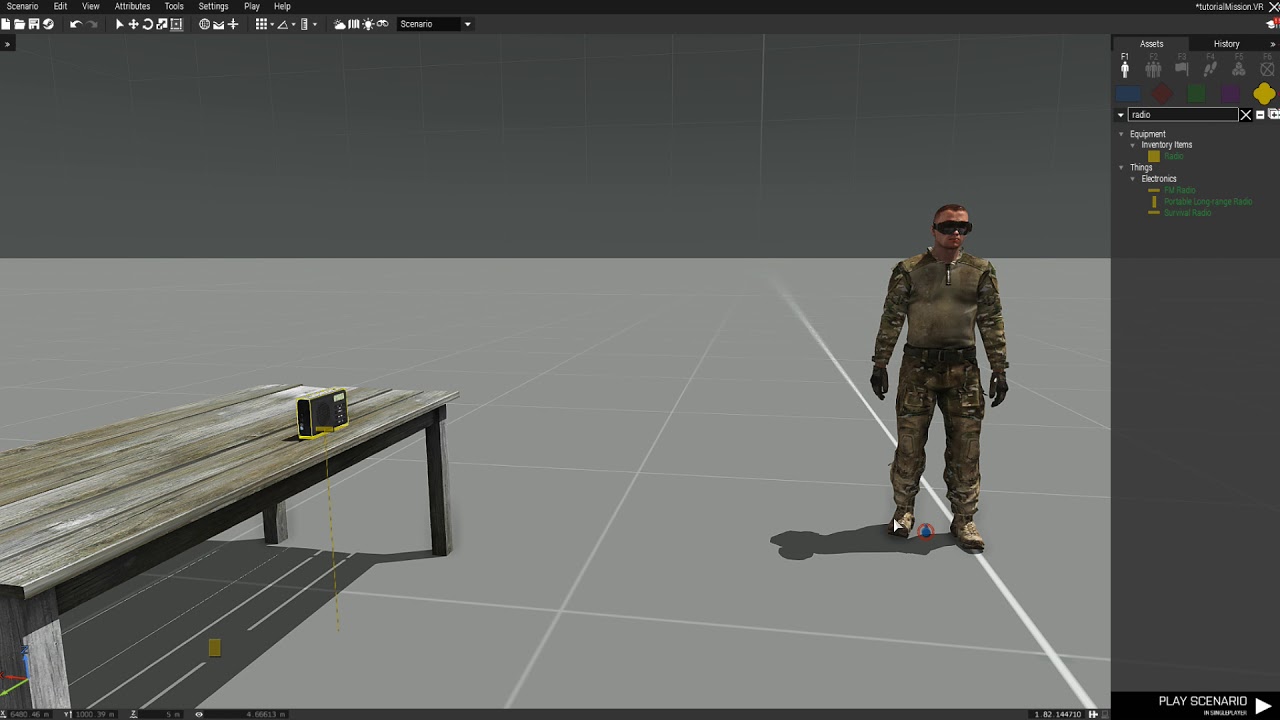Select FM Radio asset

[1180, 190]
